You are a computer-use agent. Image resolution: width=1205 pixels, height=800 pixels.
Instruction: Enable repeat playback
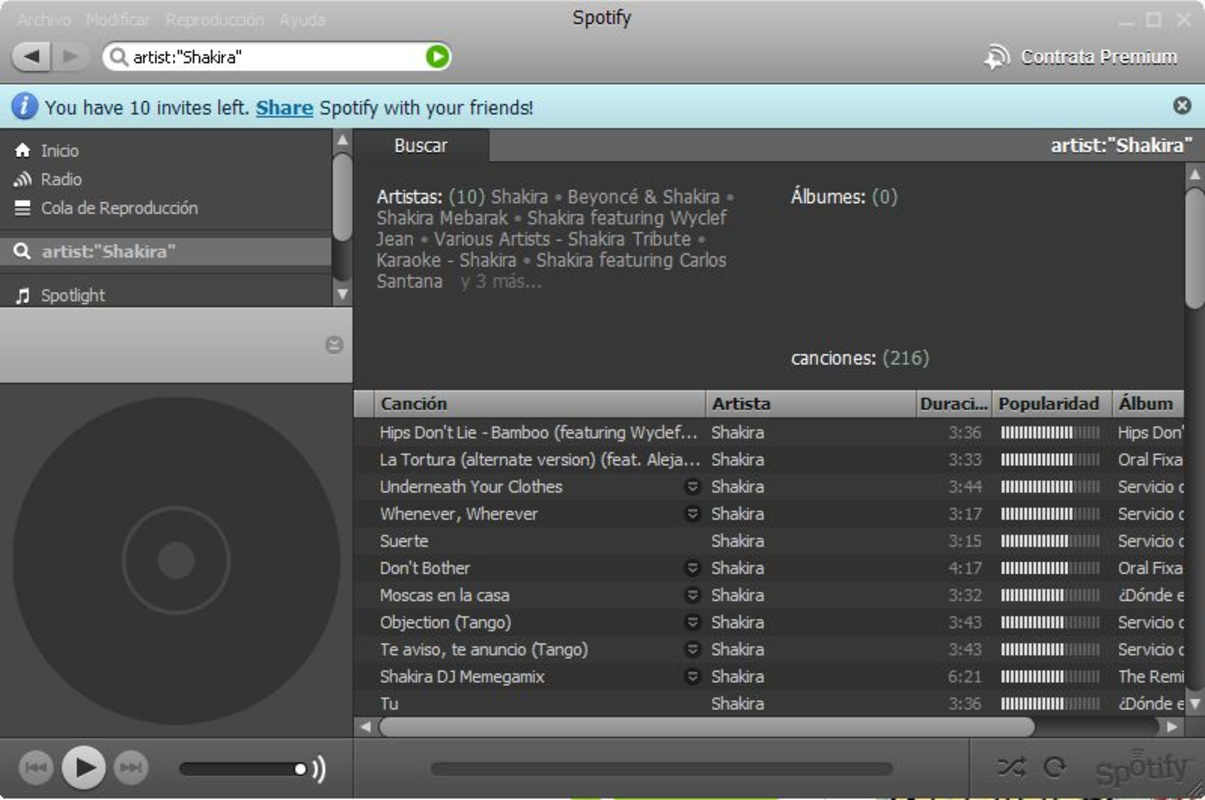coord(1053,768)
